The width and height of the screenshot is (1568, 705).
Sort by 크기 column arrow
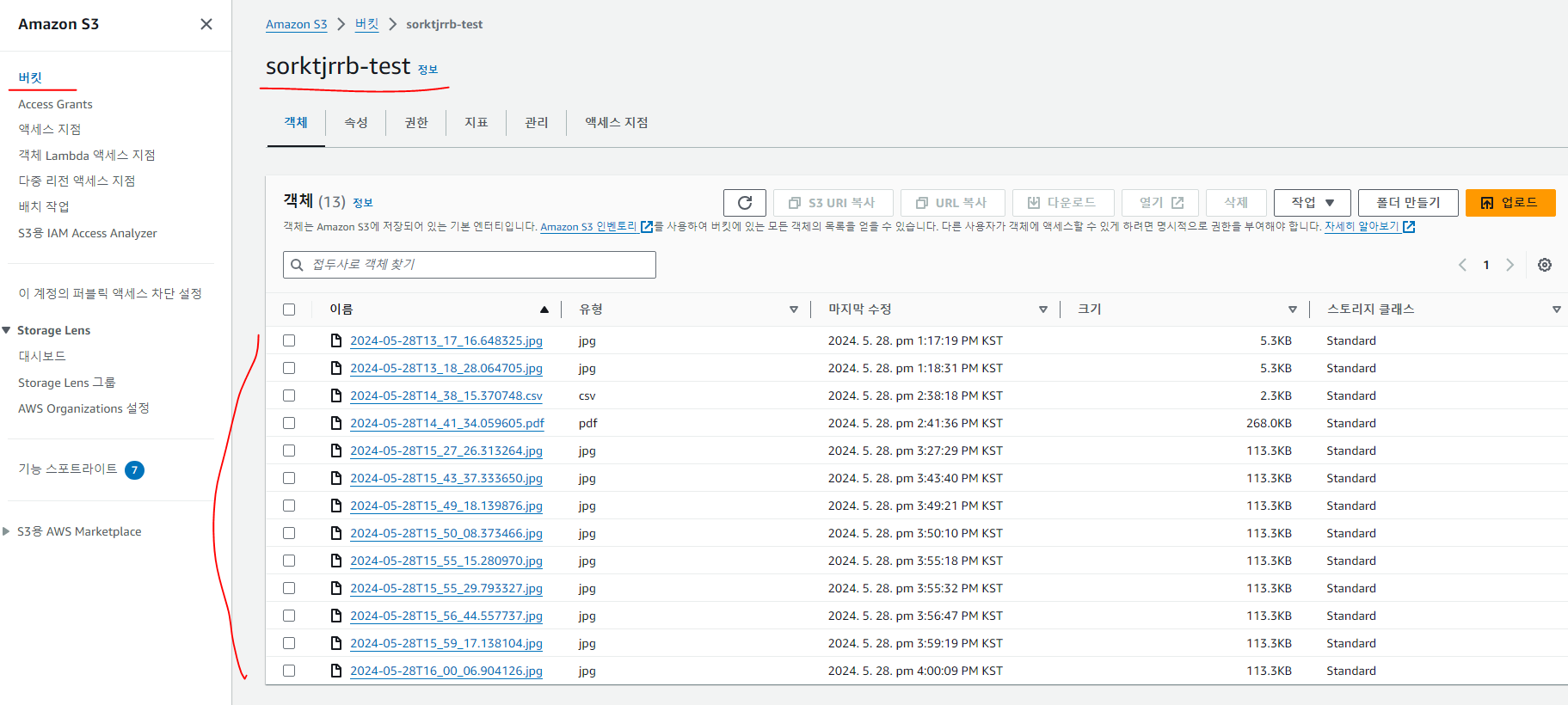click(1292, 310)
